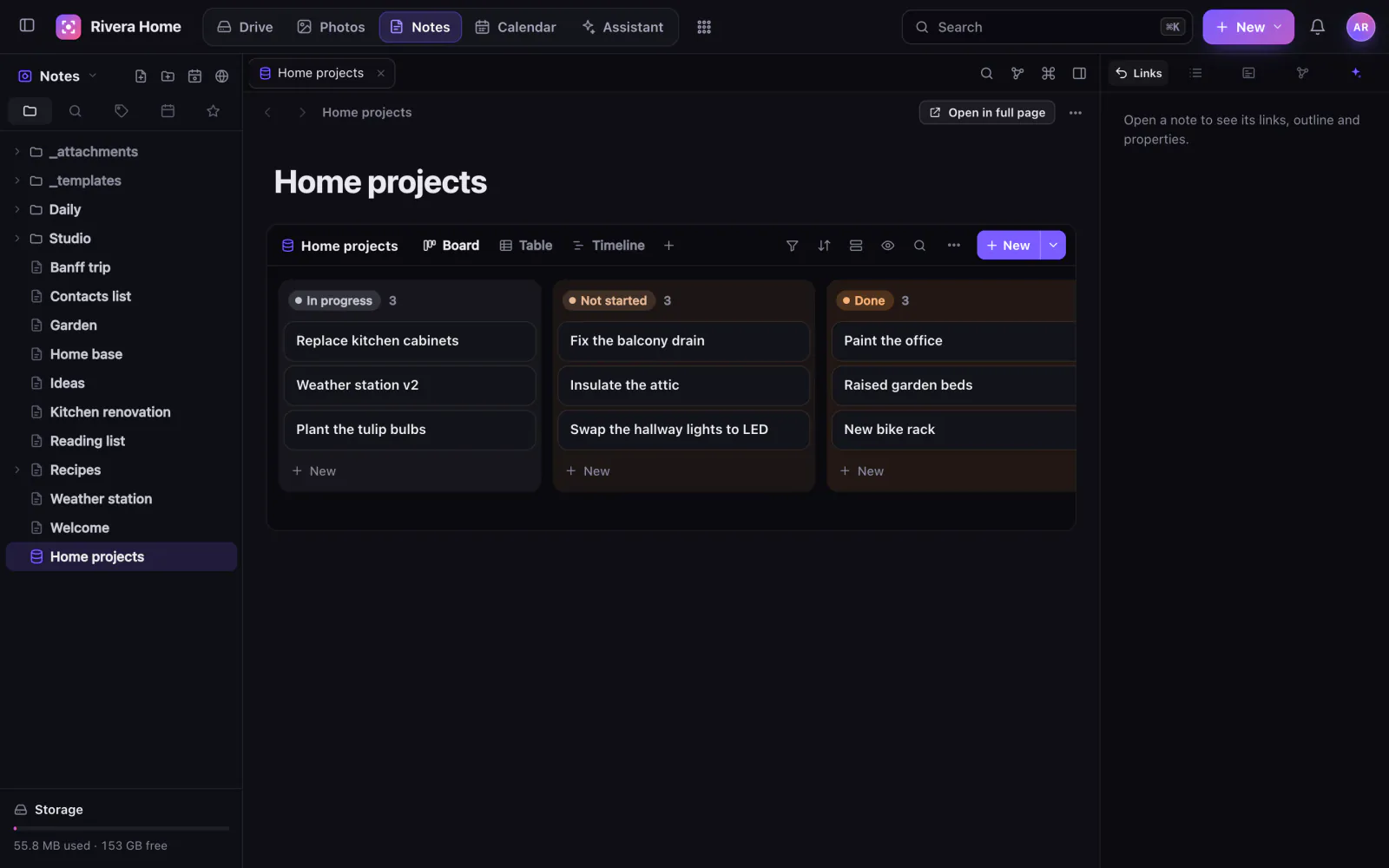This screenshot has height=868, width=1389.
Task: Expand the Recipes note tree
Action: pyautogui.click(x=16, y=470)
